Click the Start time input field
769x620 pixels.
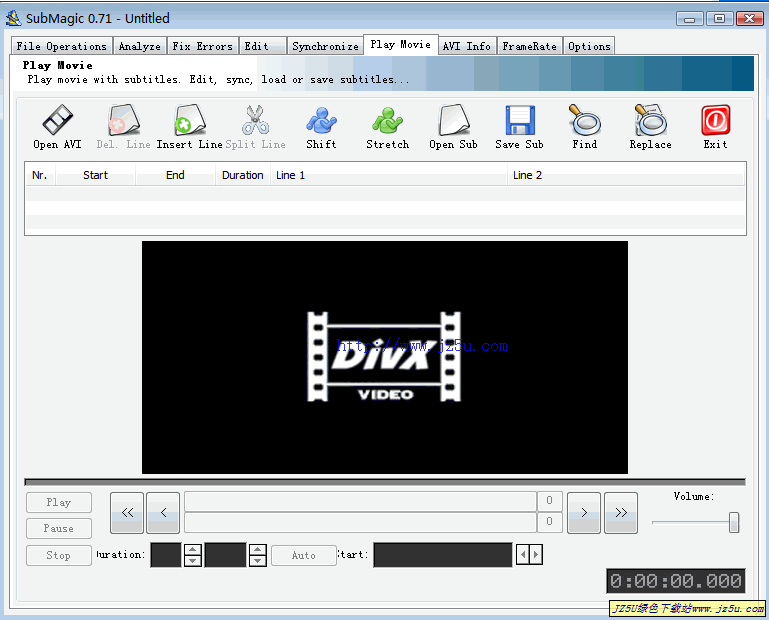pos(443,555)
